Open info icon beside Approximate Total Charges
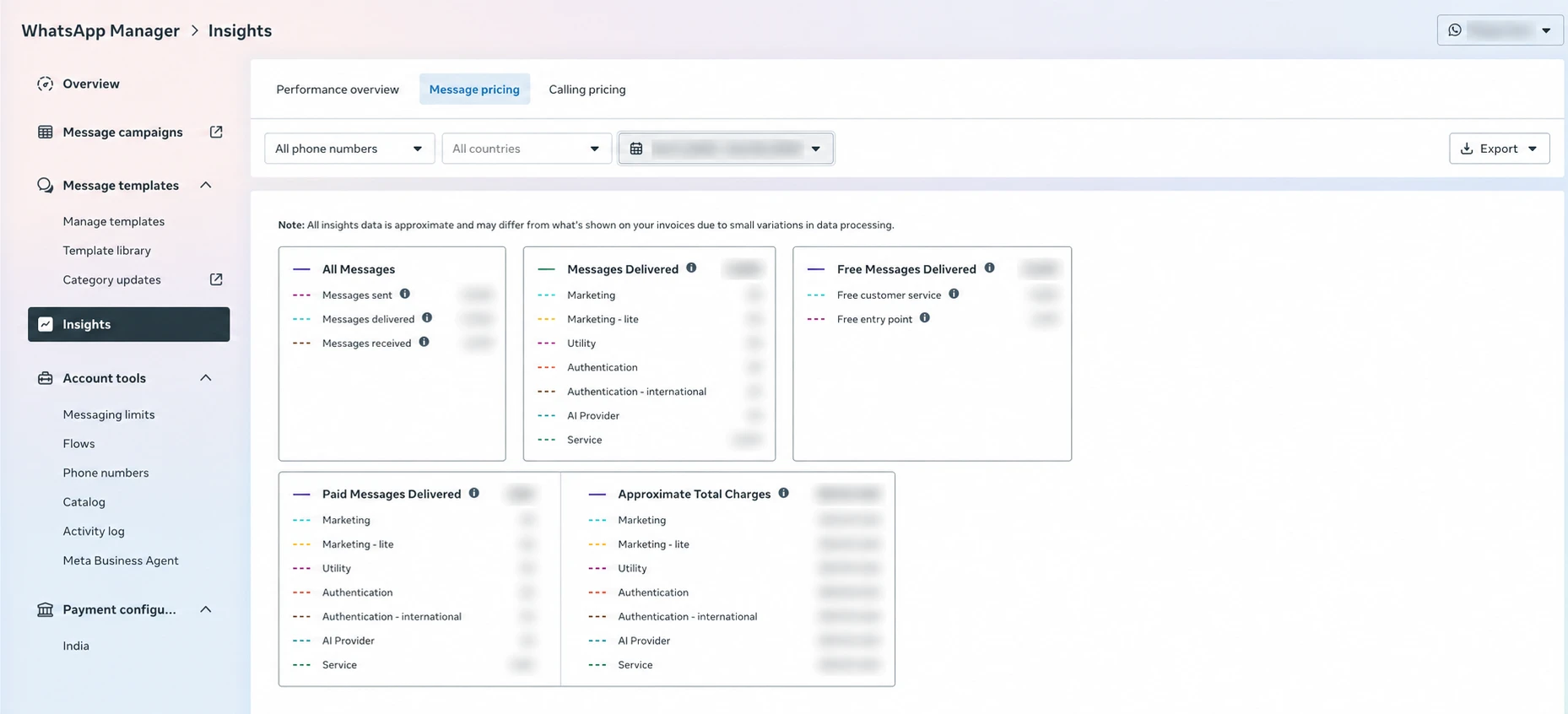 [784, 493]
